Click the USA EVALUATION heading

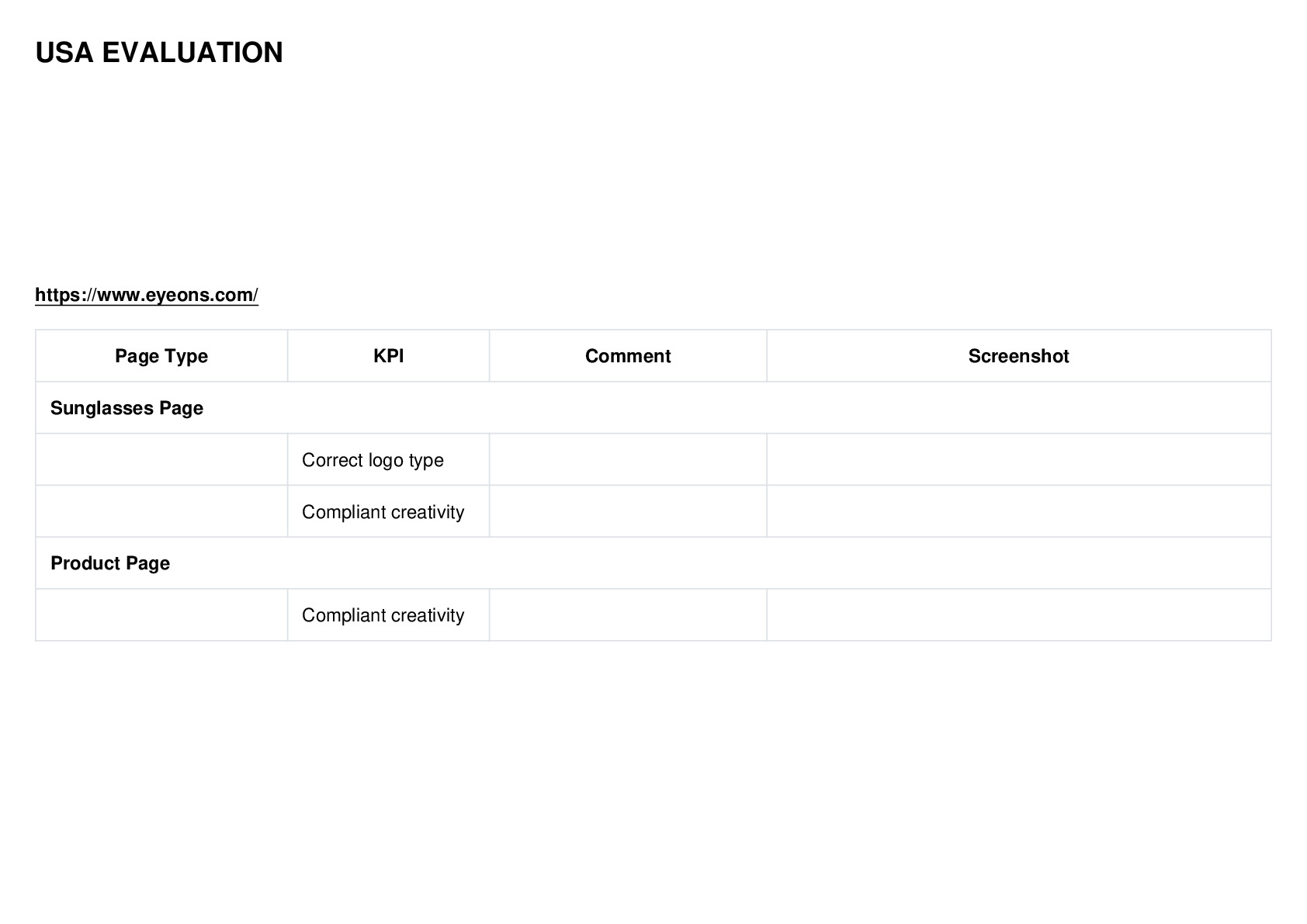pyautogui.click(x=159, y=53)
